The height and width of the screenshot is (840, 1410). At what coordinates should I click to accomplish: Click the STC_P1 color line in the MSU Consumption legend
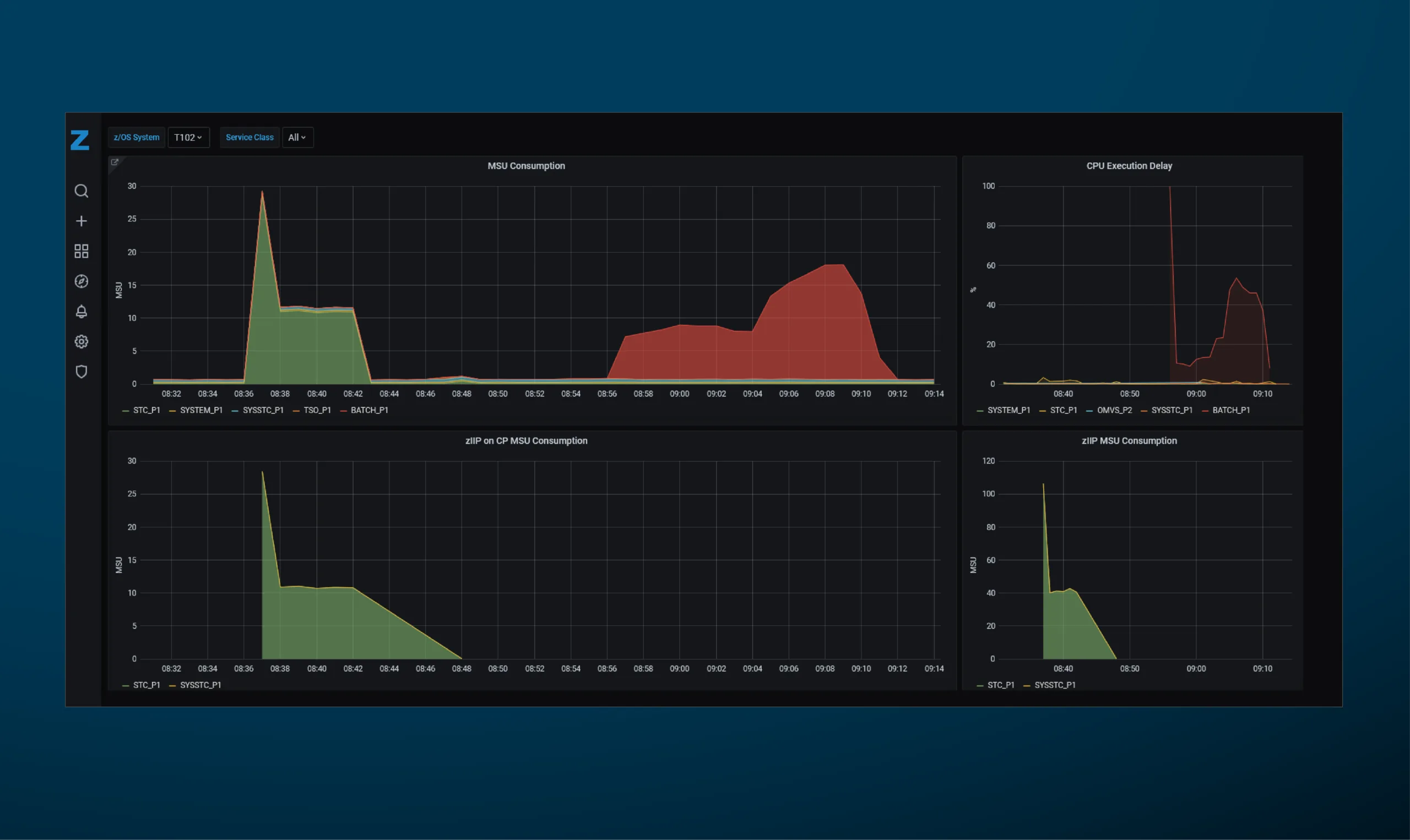[x=126, y=411]
